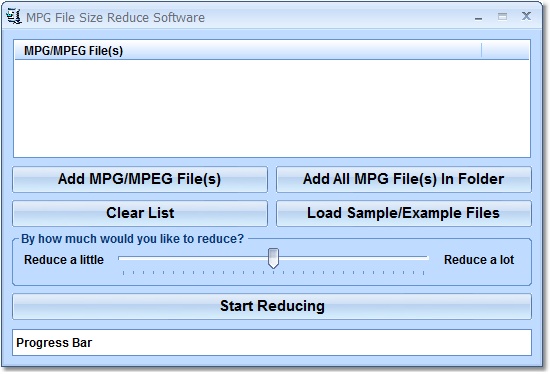The height and width of the screenshot is (374, 550).
Task: Click inside the empty file list area
Action: point(272,108)
